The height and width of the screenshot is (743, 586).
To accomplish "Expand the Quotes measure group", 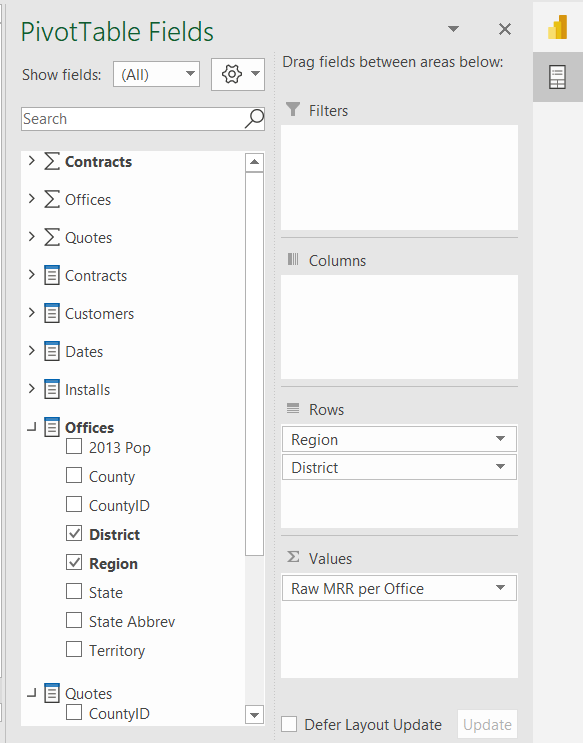I will click(32, 236).
